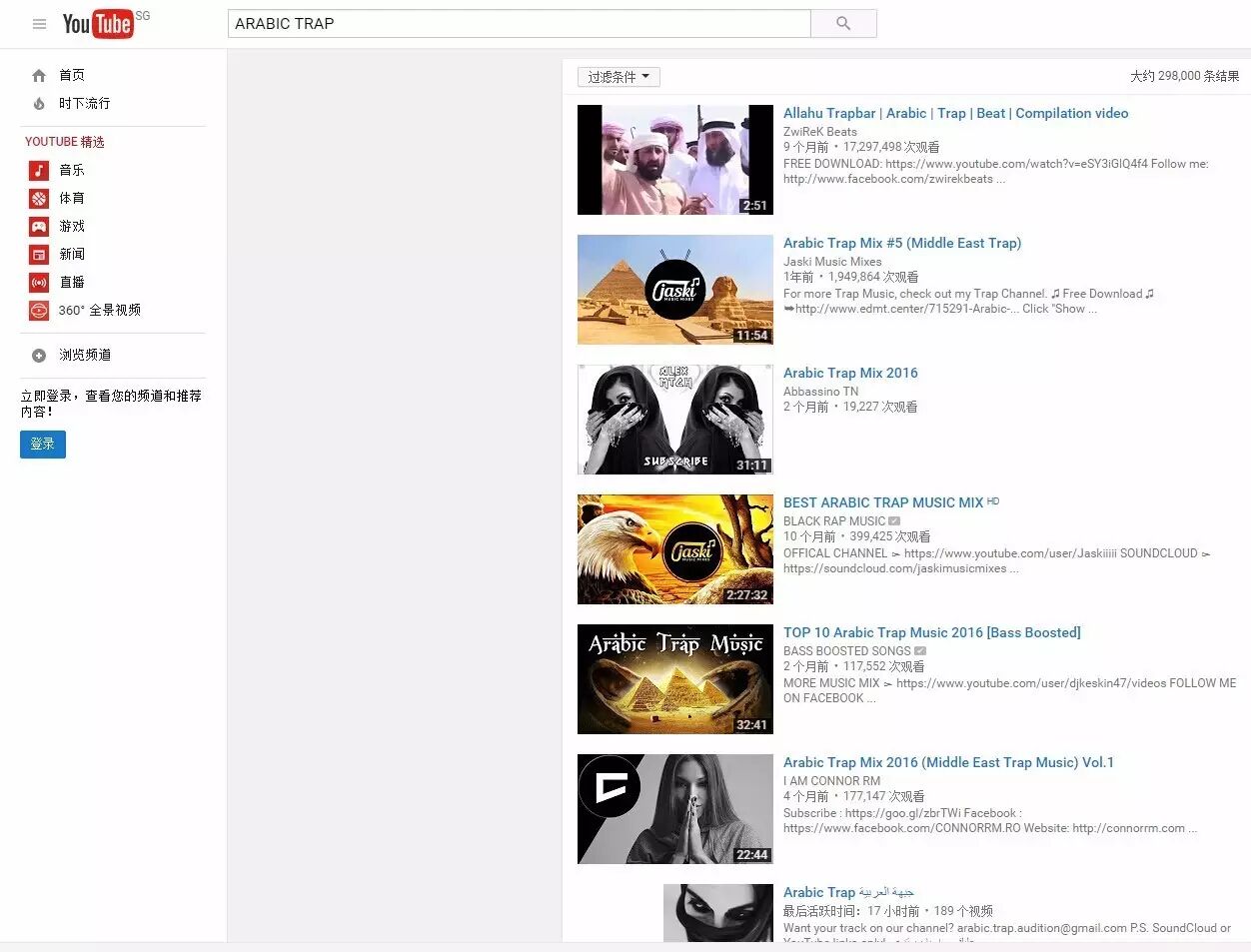Click the ARABIC TRAP search field
This screenshot has width=1251, height=952.
tap(519, 23)
